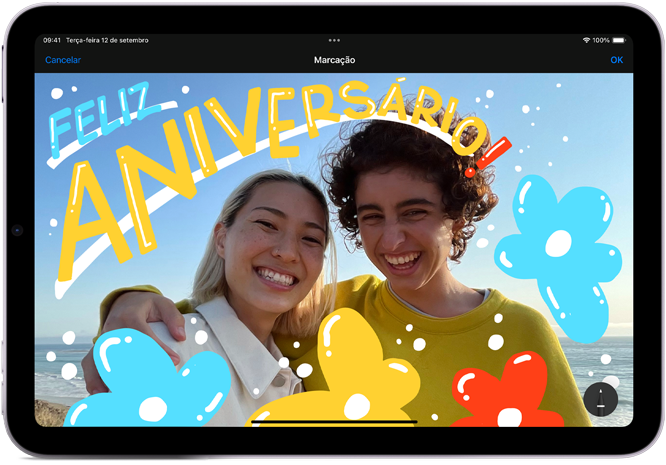Tap the battery 100% indicator

coord(610,40)
